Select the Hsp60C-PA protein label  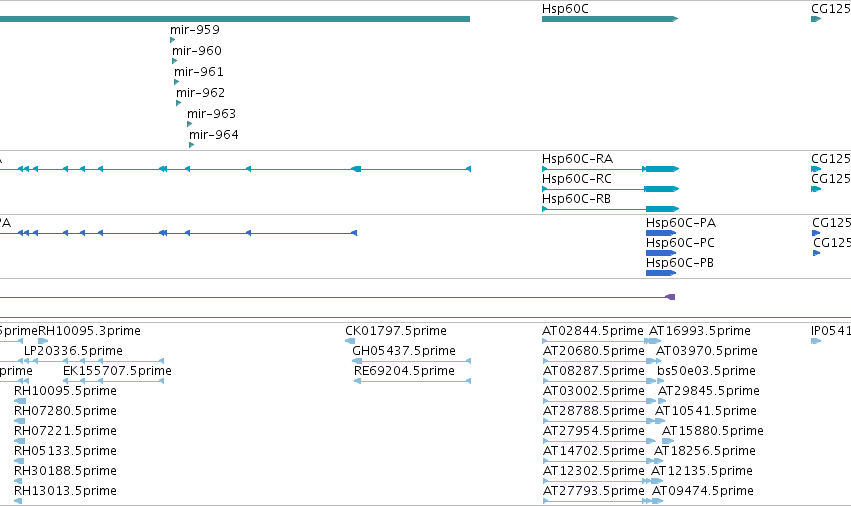tap(681, 223)
